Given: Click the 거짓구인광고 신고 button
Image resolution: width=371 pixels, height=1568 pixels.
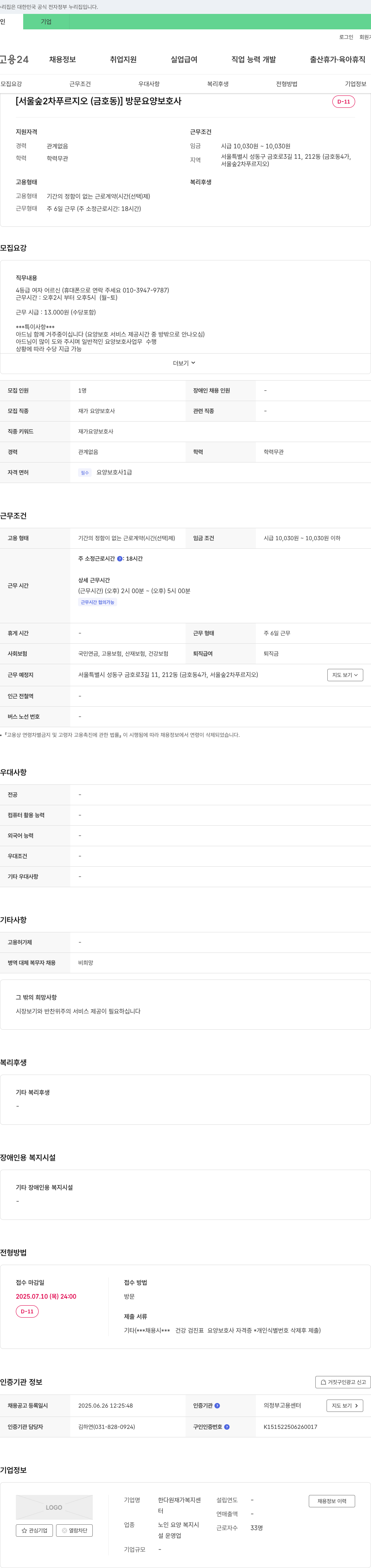Looking at the screenshot, I should coord(343,1382).
